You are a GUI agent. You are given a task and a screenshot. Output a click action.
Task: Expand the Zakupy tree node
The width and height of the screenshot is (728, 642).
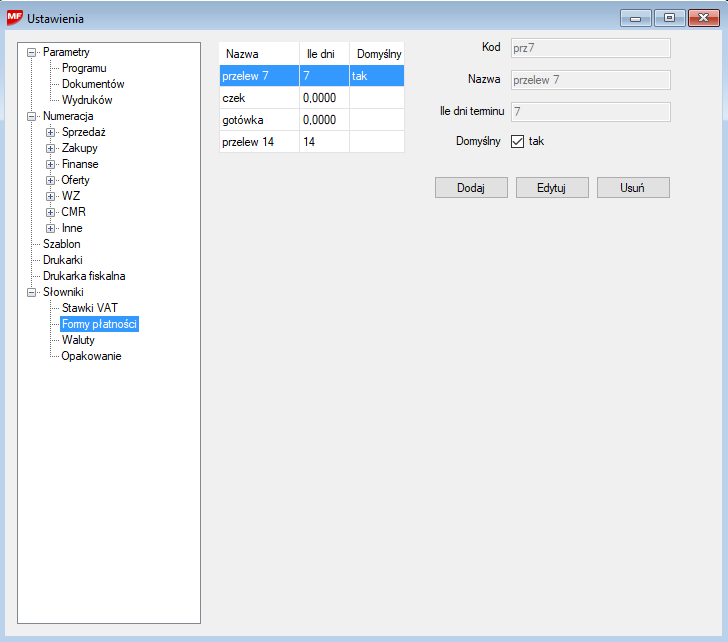click(x=51, y=148)
